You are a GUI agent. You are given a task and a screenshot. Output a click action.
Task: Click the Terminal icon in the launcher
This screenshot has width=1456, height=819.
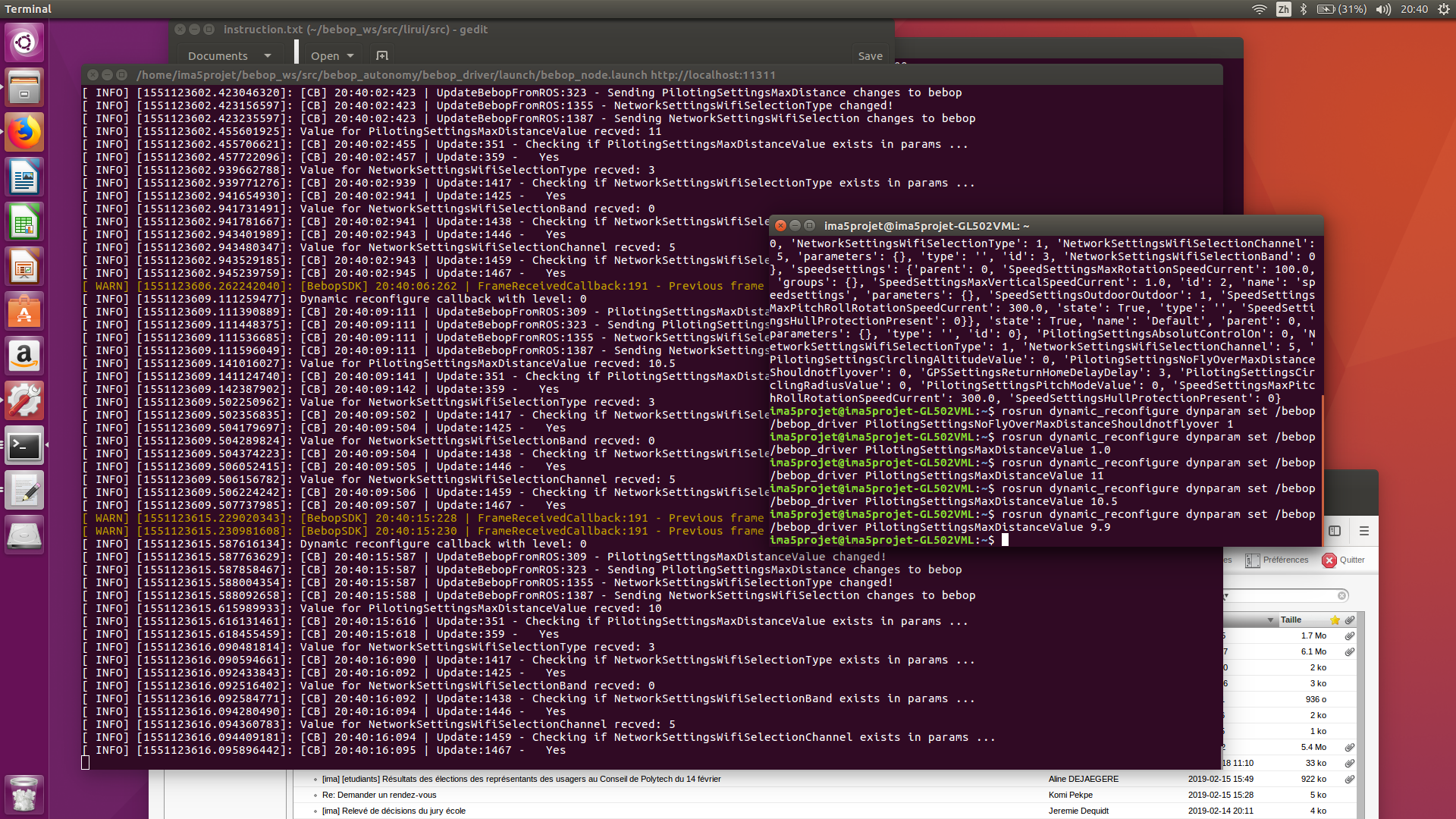tap(24, 446)
